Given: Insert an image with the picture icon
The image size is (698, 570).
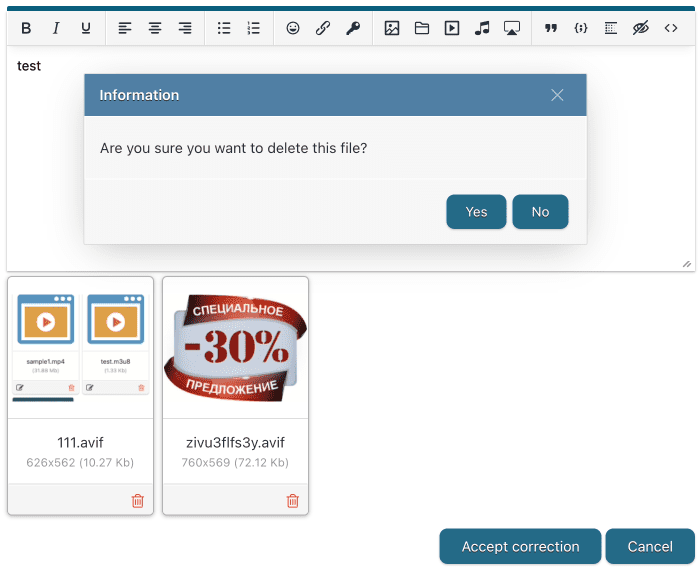Looking at the screenshot, I should click(x=392, y=28).
